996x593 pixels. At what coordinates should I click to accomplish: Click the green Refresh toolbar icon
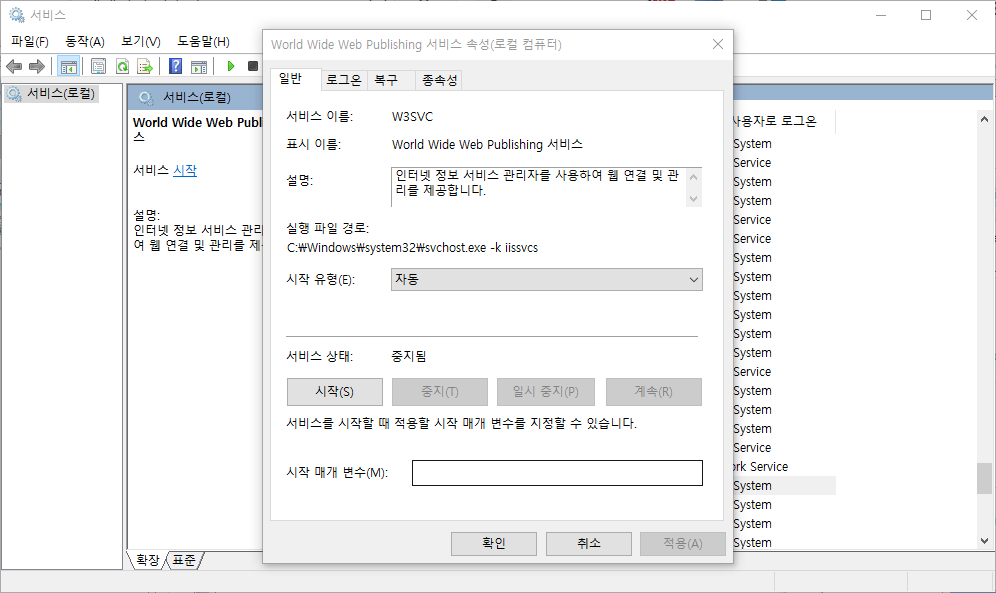[x=122, y=66]
